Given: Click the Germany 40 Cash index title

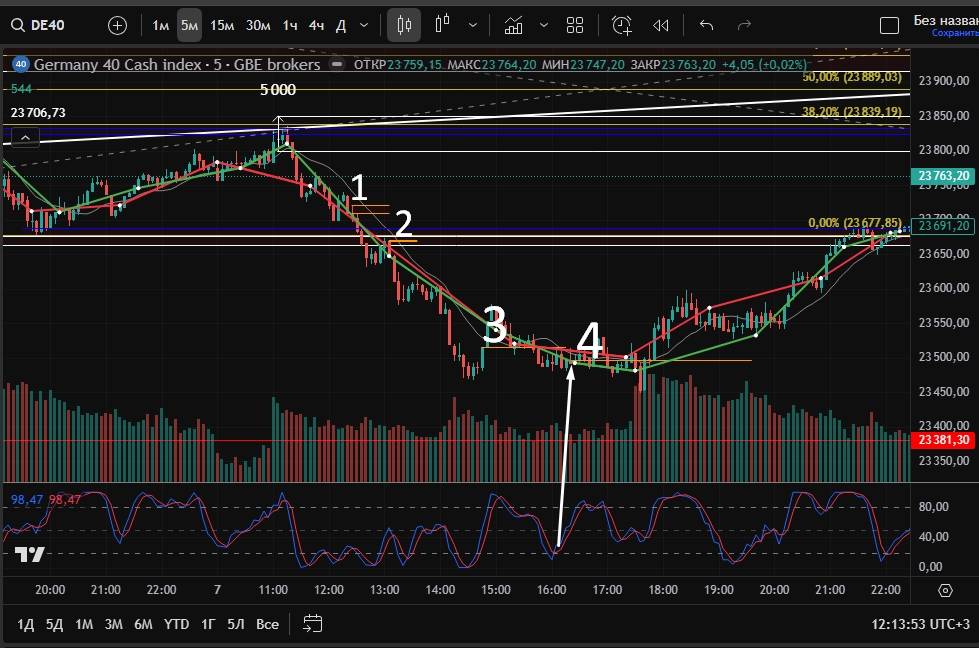Looking at the screenshot, I should point(177,64).
